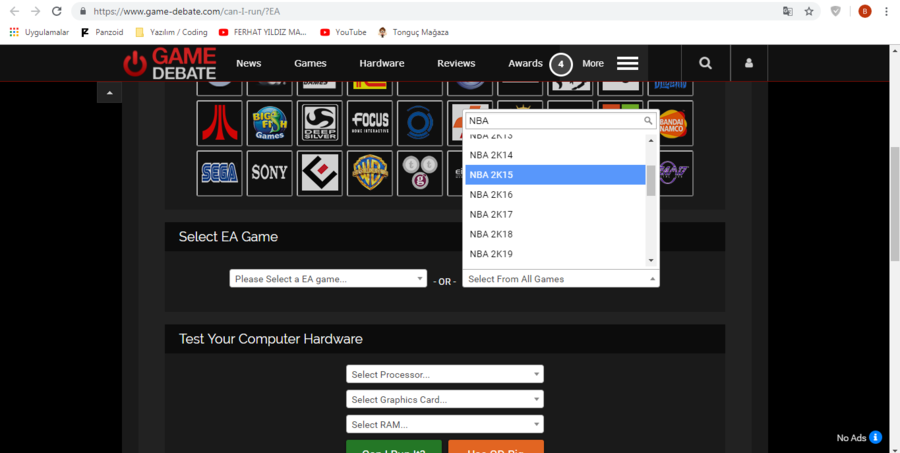Select the blue circular publisher logo
Viewport: 900px width, 453px height.
(x=420, y=123)
